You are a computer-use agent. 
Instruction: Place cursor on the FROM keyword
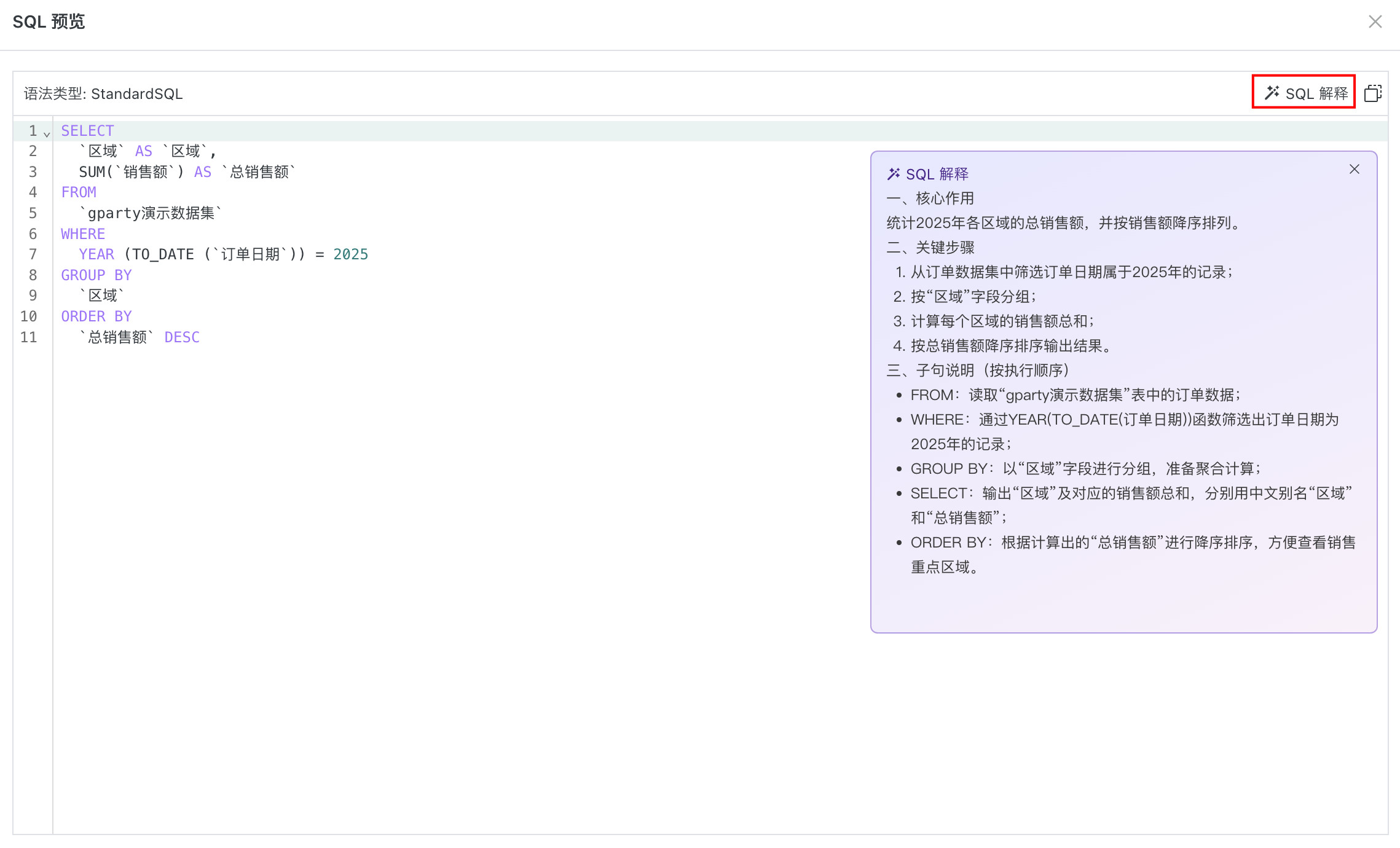(x=79, y=192)
